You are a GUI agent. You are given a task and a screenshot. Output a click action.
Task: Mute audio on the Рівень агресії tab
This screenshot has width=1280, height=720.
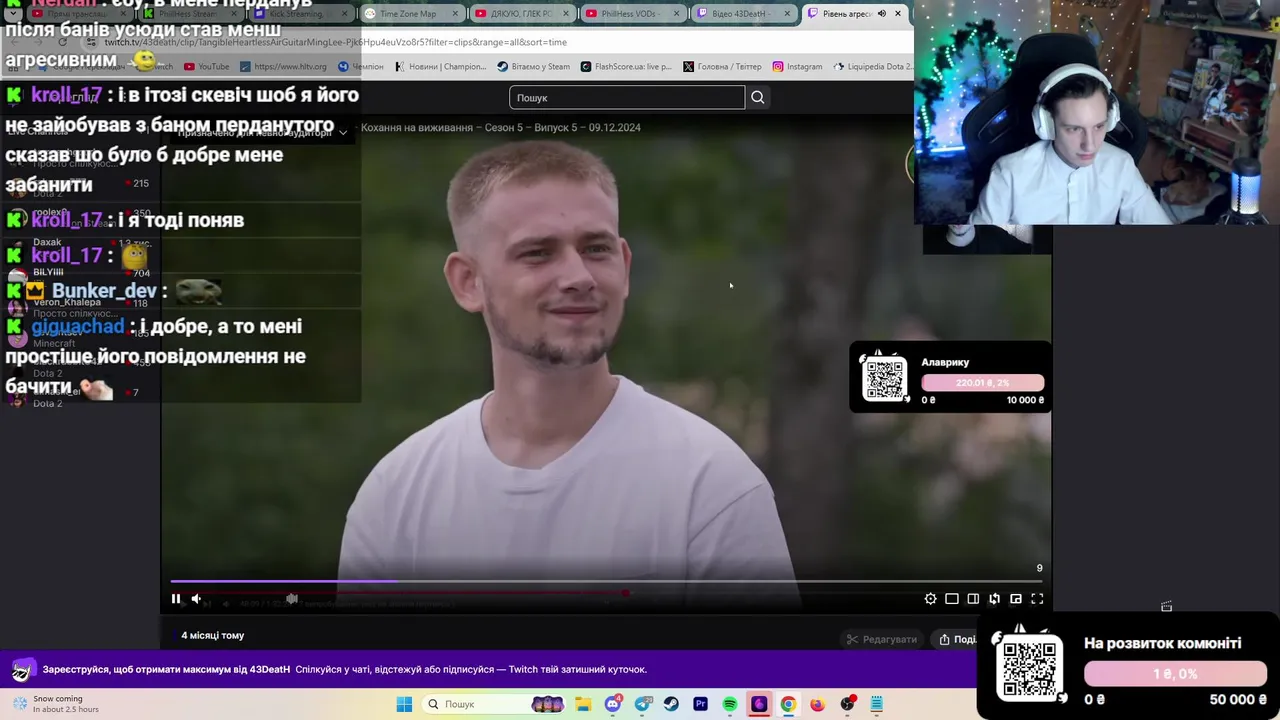(881, 14)
